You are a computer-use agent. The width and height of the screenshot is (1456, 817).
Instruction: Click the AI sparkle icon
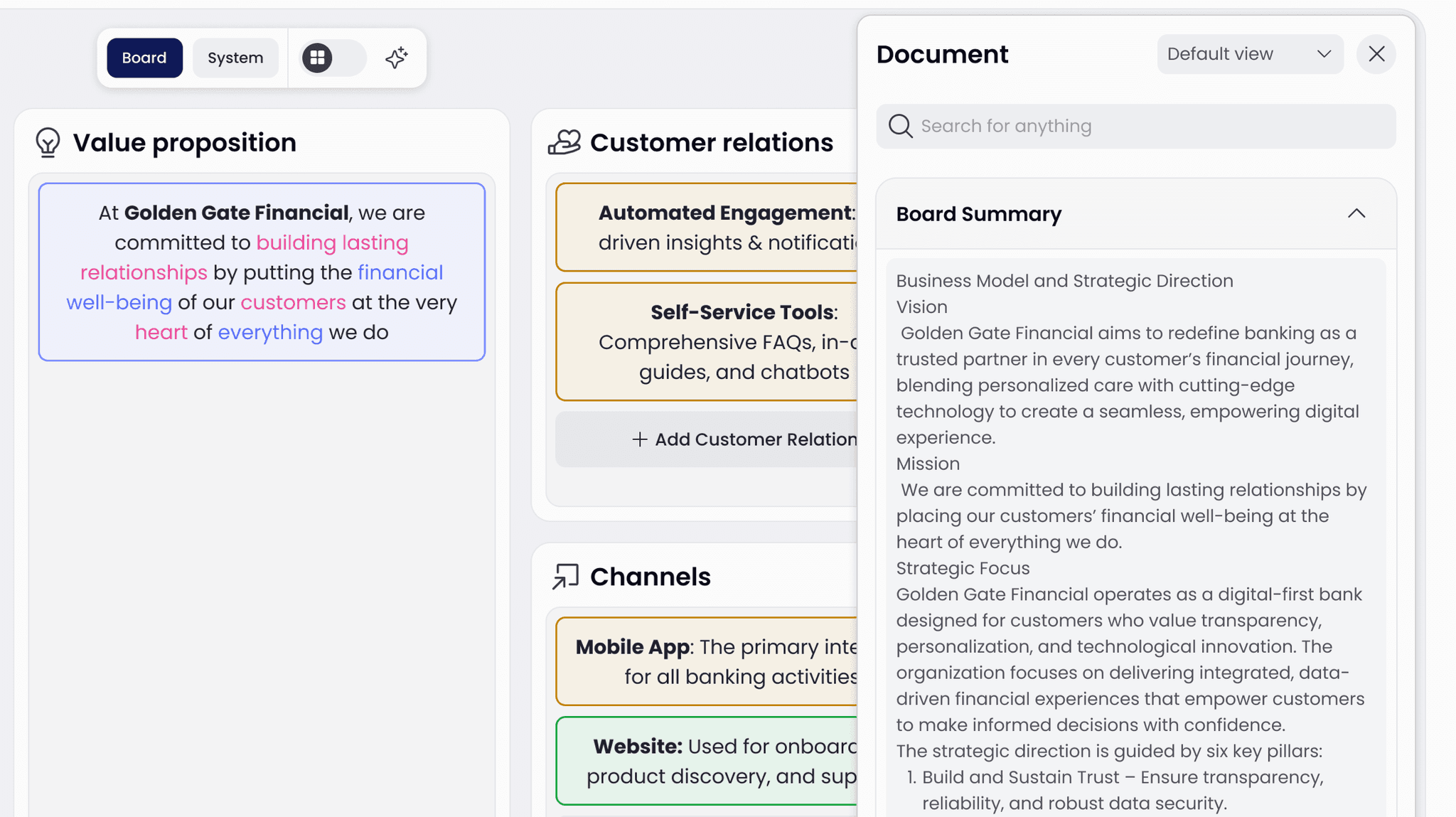397,58
